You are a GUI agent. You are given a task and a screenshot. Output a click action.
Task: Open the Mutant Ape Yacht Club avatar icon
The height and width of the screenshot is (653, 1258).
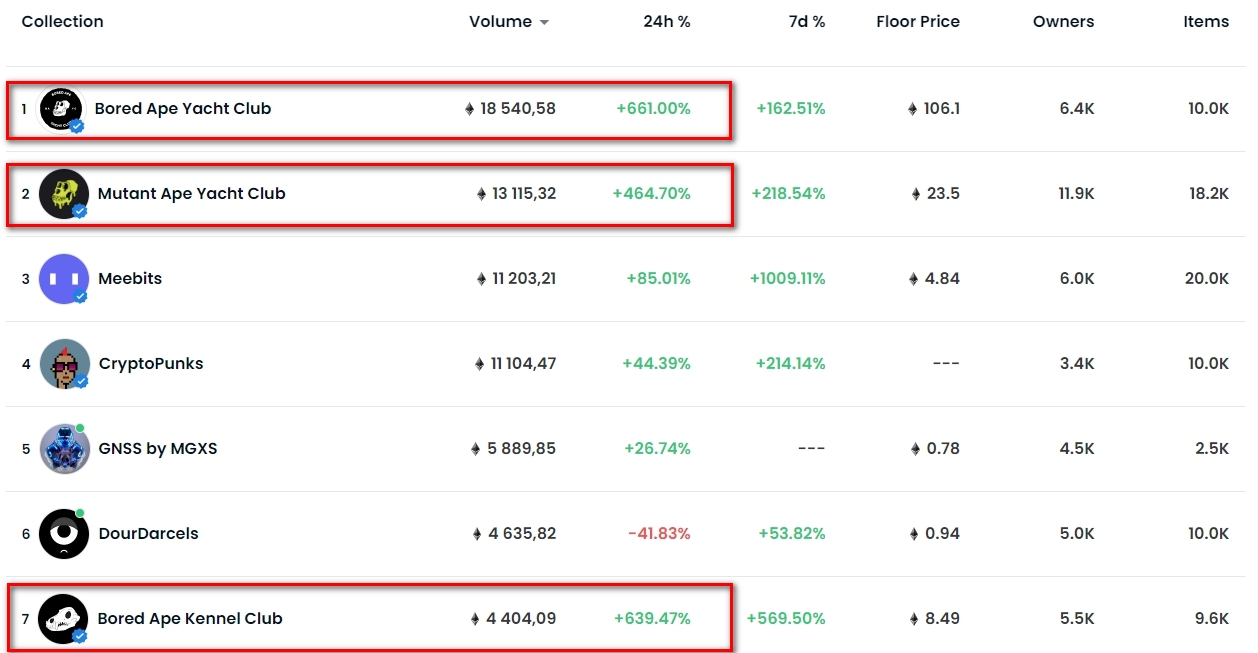tap(64, 194)
